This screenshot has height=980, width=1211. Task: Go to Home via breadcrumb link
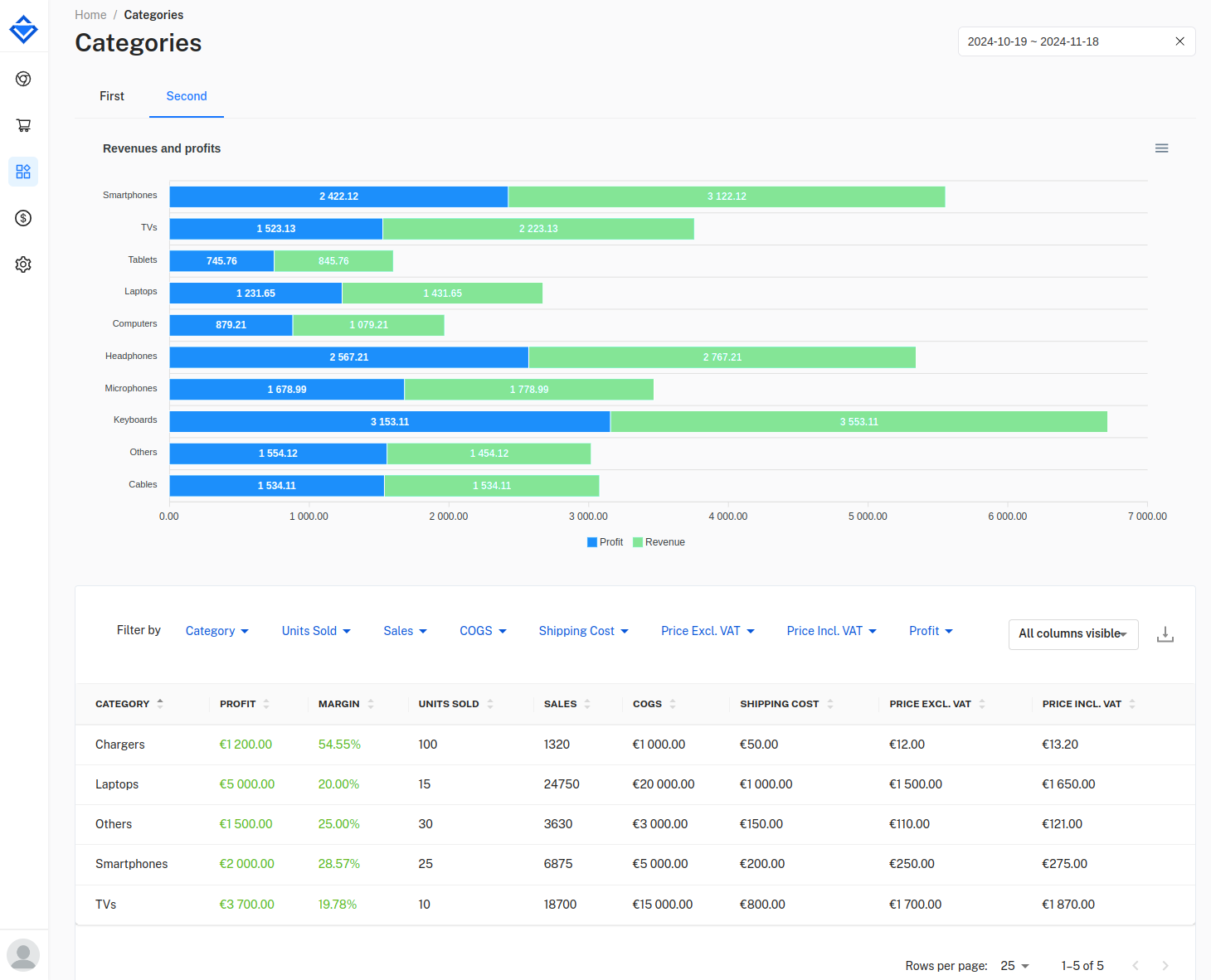click(90, 15)
